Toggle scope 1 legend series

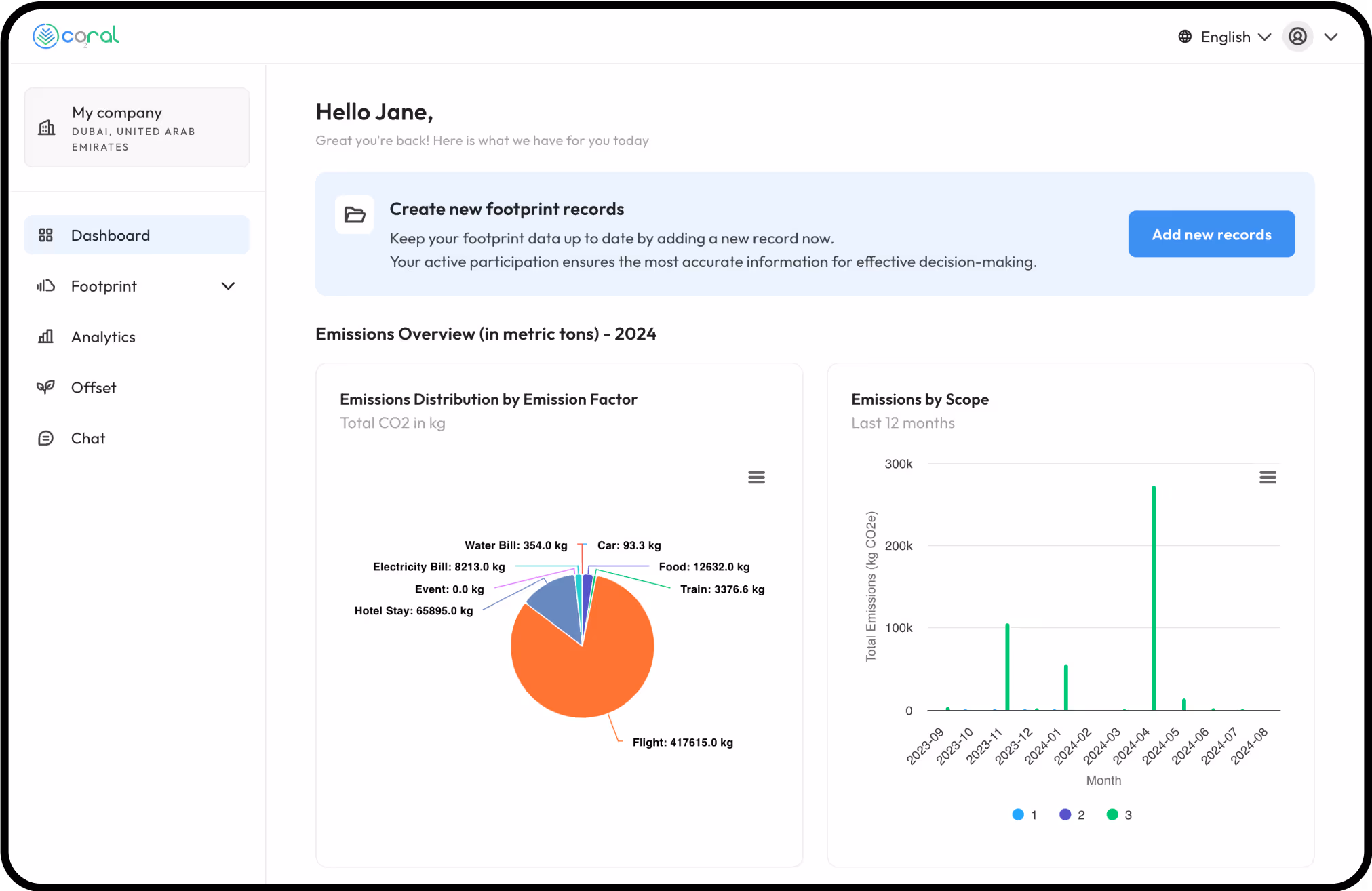(1024, 815)
